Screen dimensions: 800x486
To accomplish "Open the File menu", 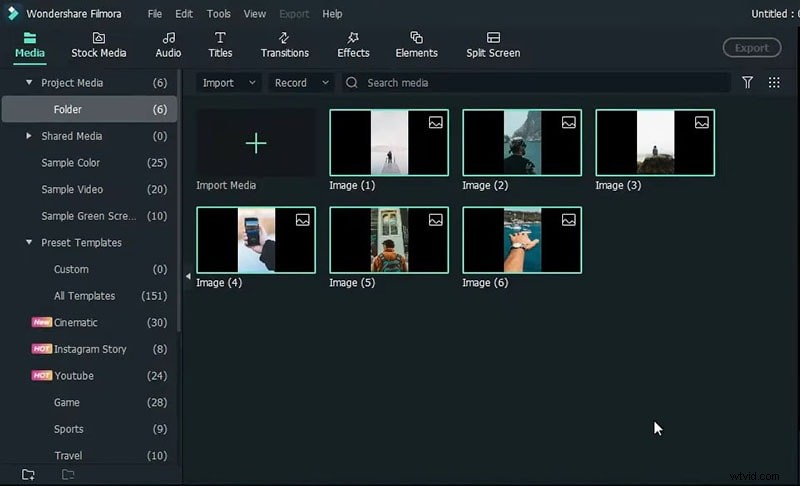I will [x=155, y=14].
